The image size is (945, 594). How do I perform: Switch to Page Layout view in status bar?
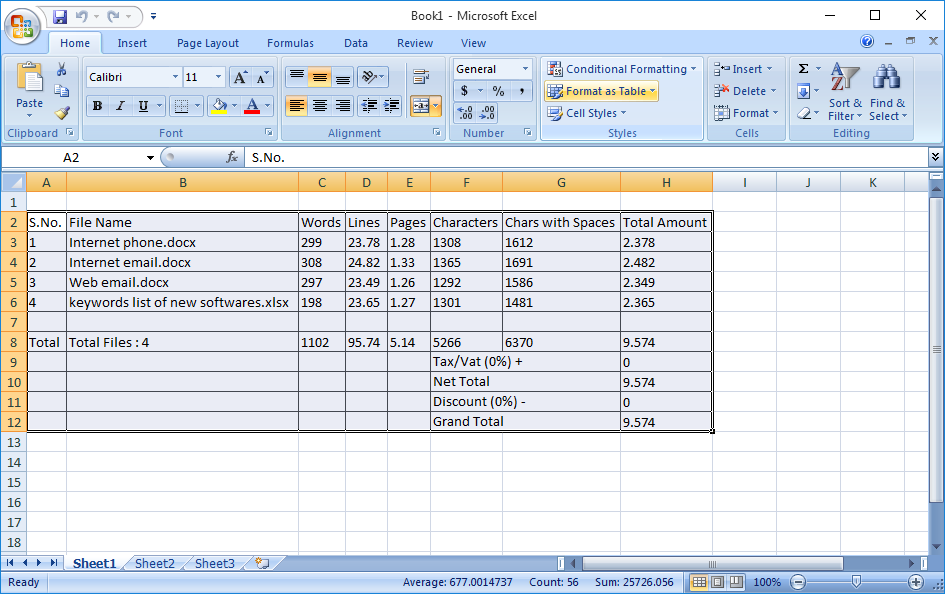[718, 582]
